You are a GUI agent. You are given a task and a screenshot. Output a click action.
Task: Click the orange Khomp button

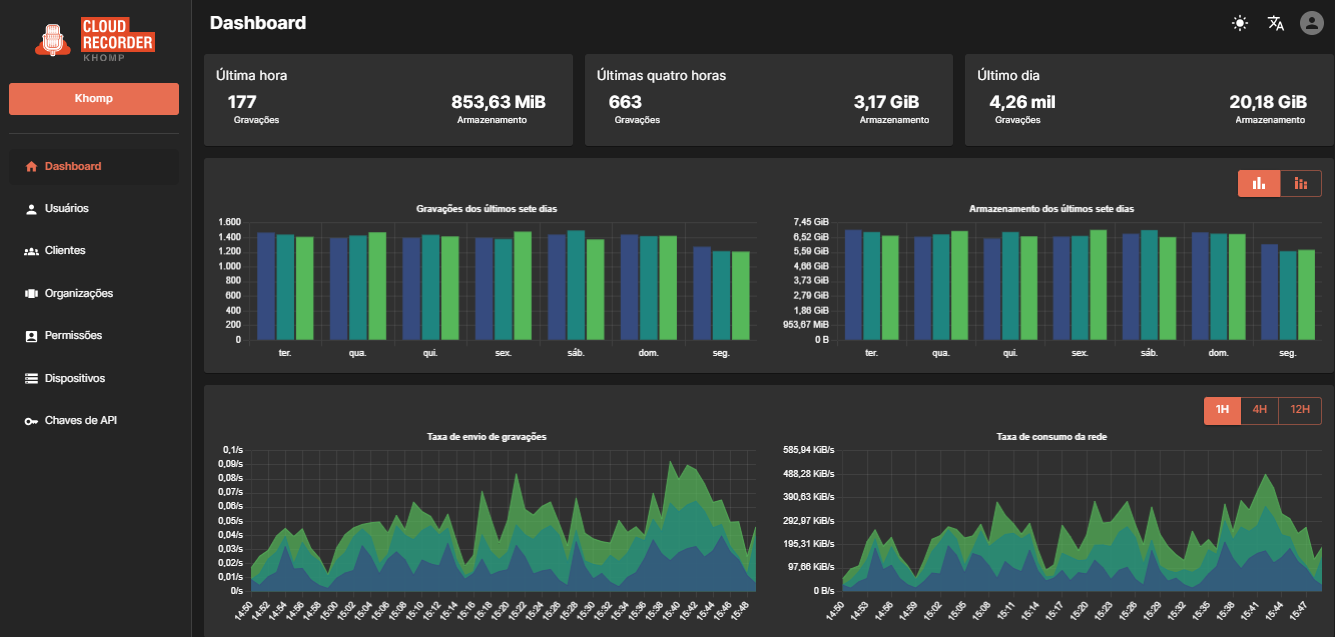tap(94, 99)
